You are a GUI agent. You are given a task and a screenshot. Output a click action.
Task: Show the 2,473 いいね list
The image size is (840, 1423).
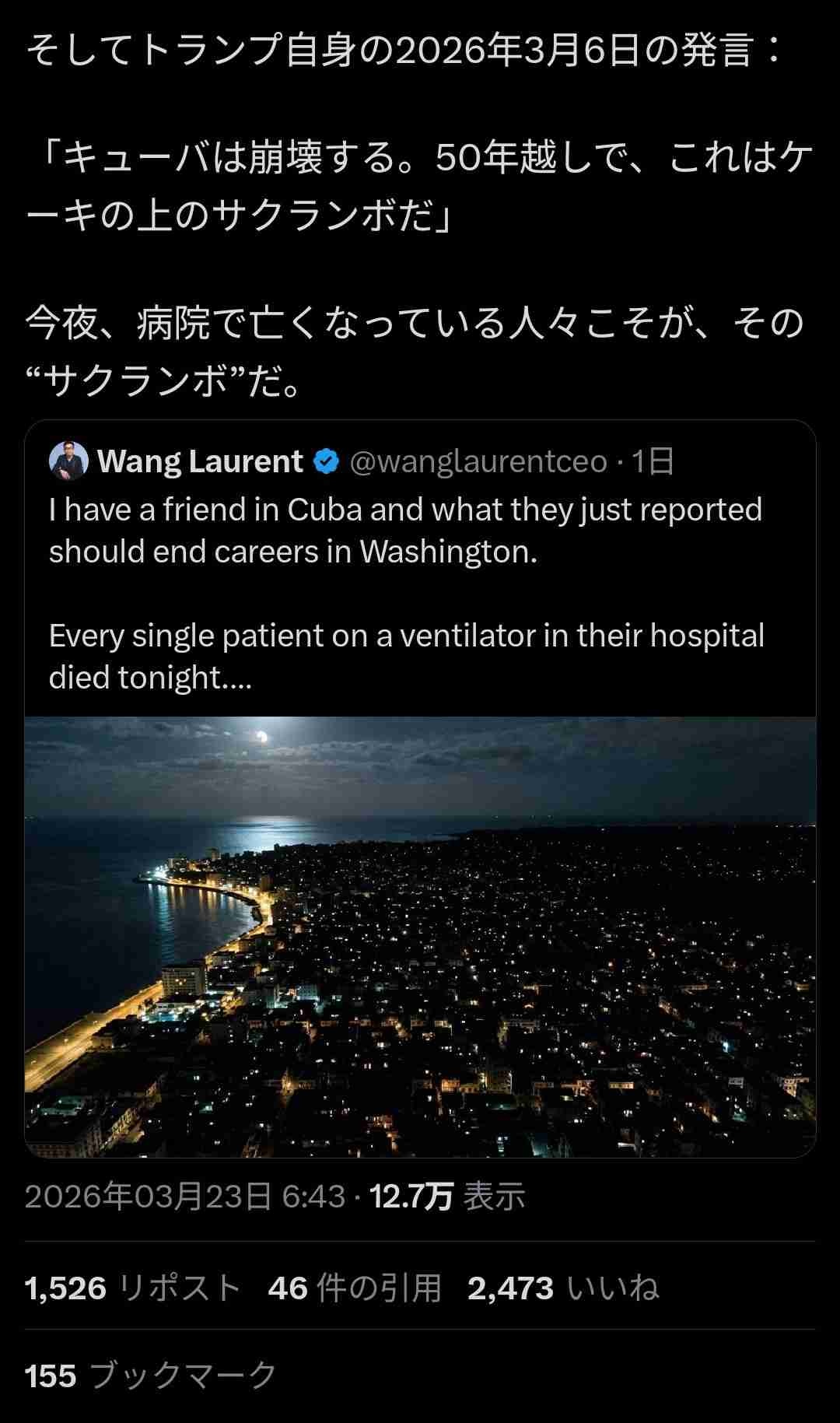(x=564, y=1288)
